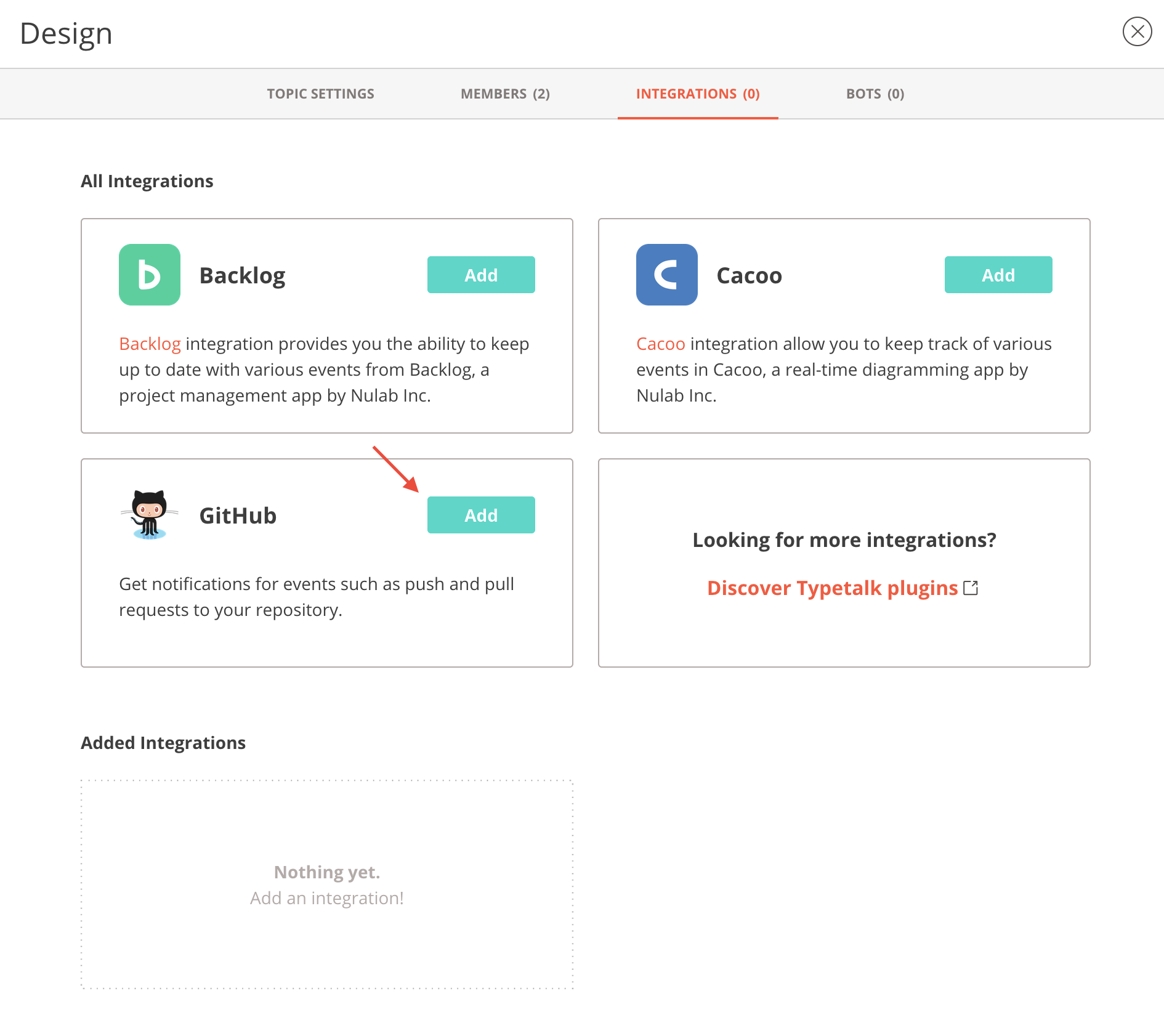Switch to the Members (2) tab
1164x1036 pixels.
pos(505,94)
